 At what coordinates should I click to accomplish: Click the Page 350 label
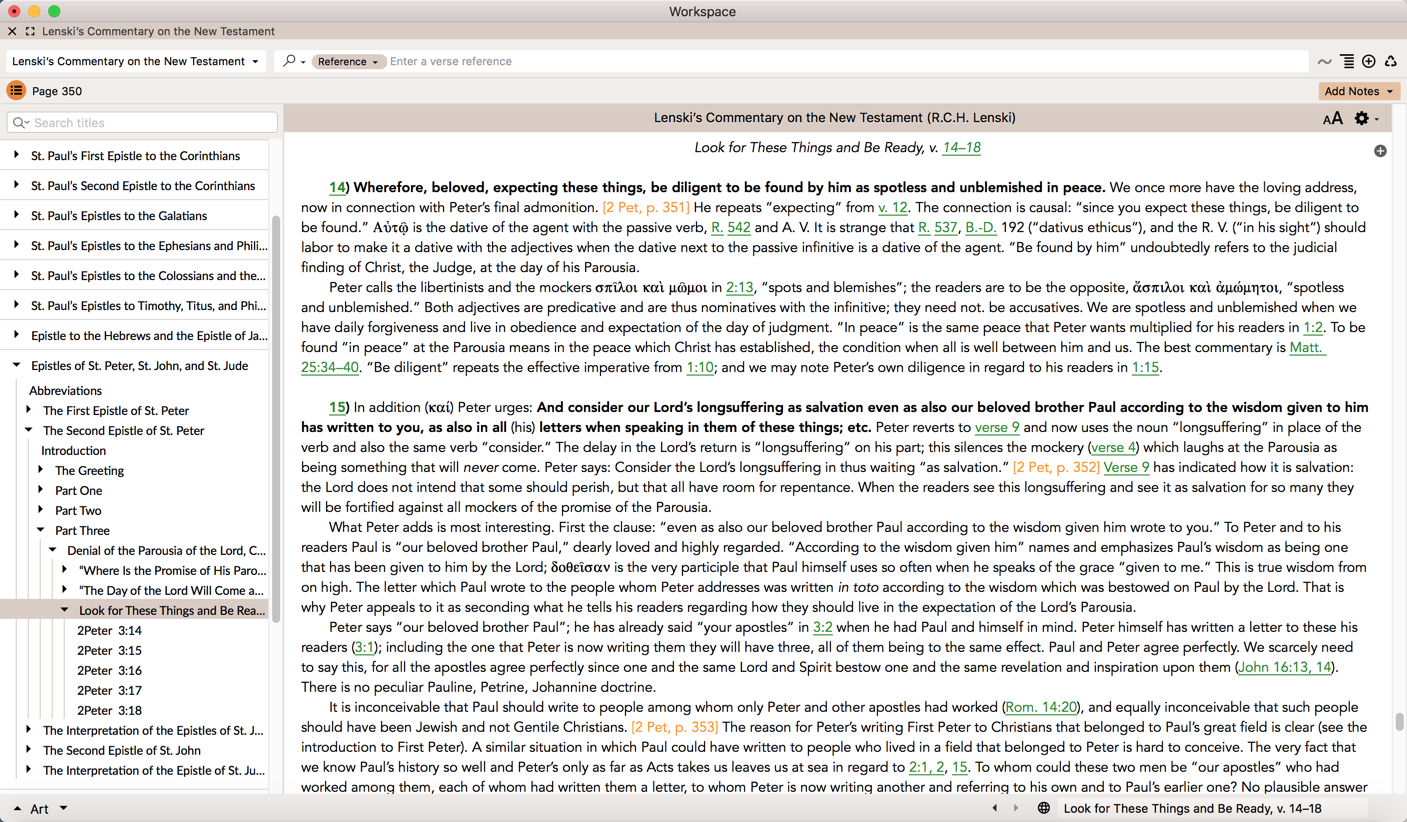57,91
